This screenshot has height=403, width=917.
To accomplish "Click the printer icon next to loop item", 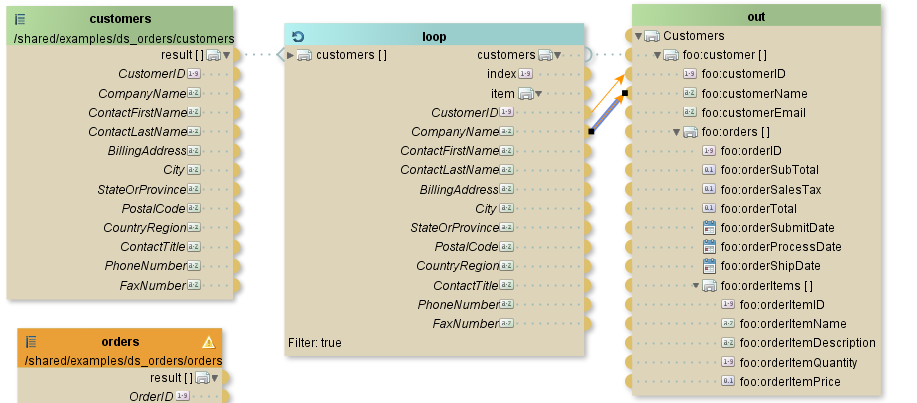I will (x=525, y=94).
